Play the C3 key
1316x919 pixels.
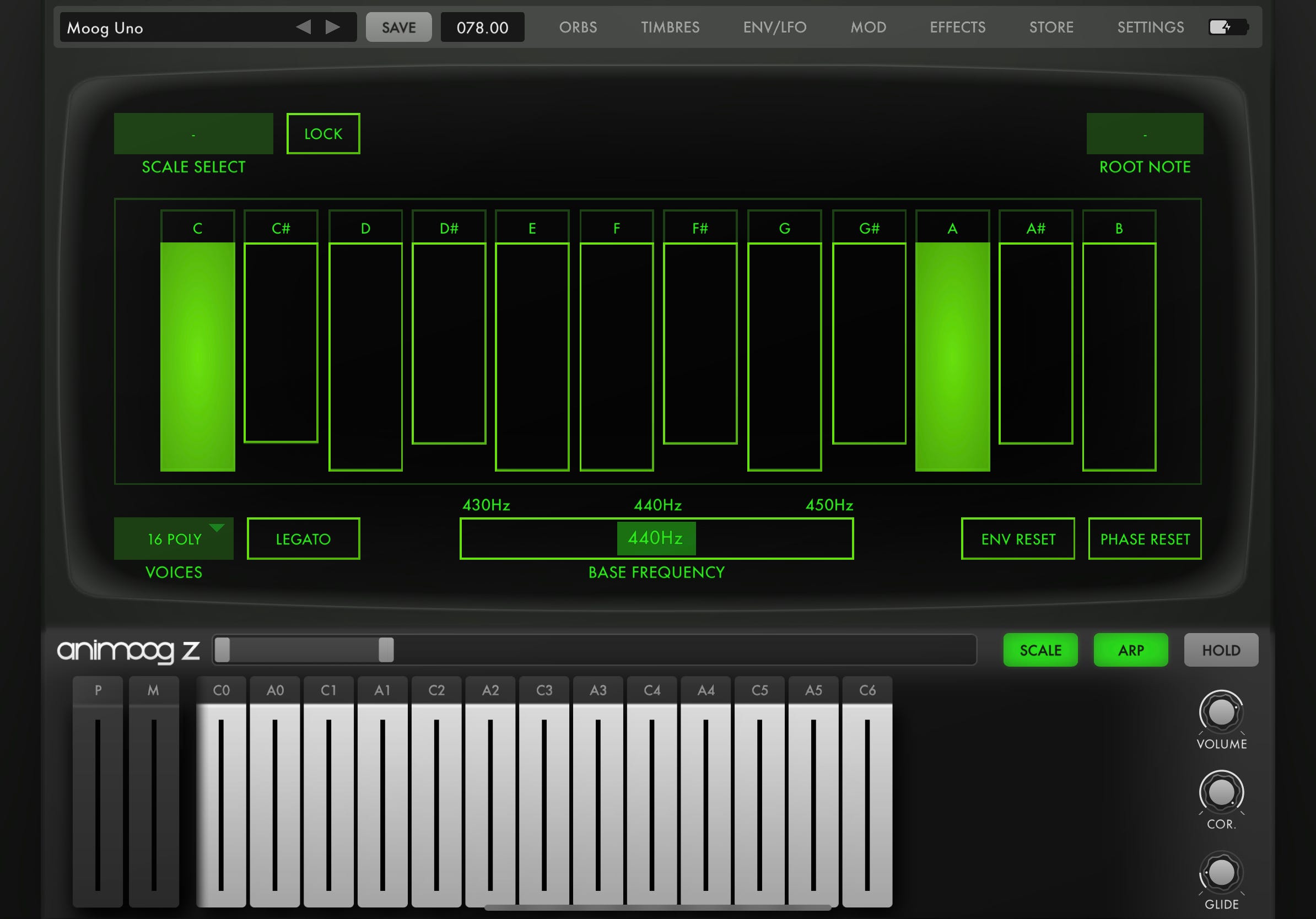coord(544,792)
